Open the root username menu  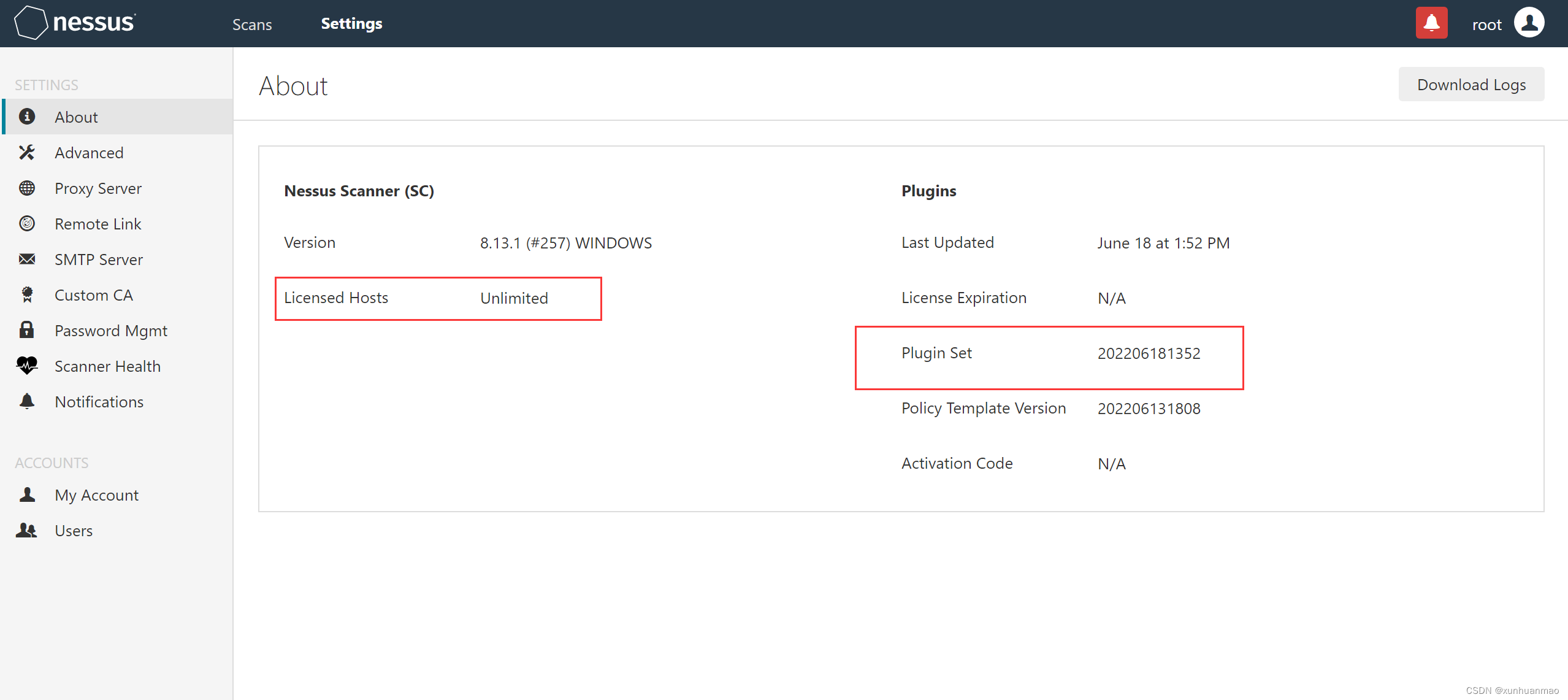point(1486,25)
